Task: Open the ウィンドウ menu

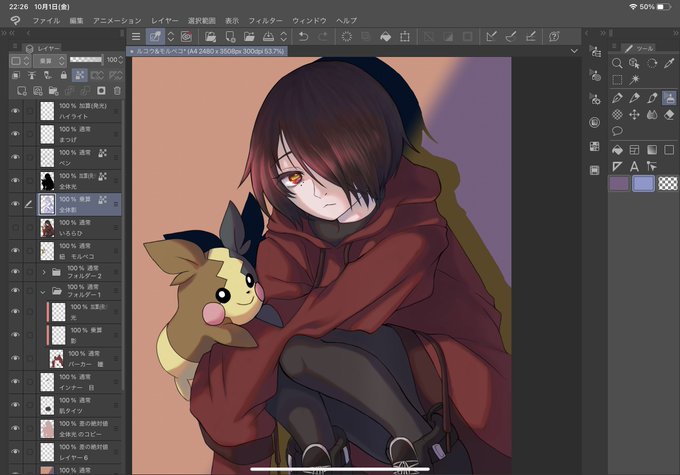Action: tap(309, 20)
